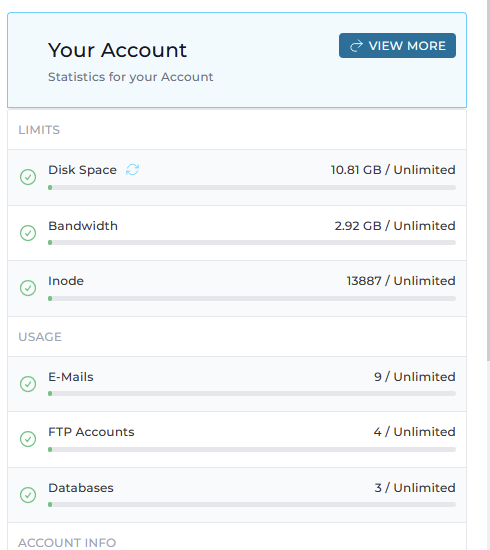Click the Your Account heading
This screenshot has width=490, height=550.
(117, 50)
